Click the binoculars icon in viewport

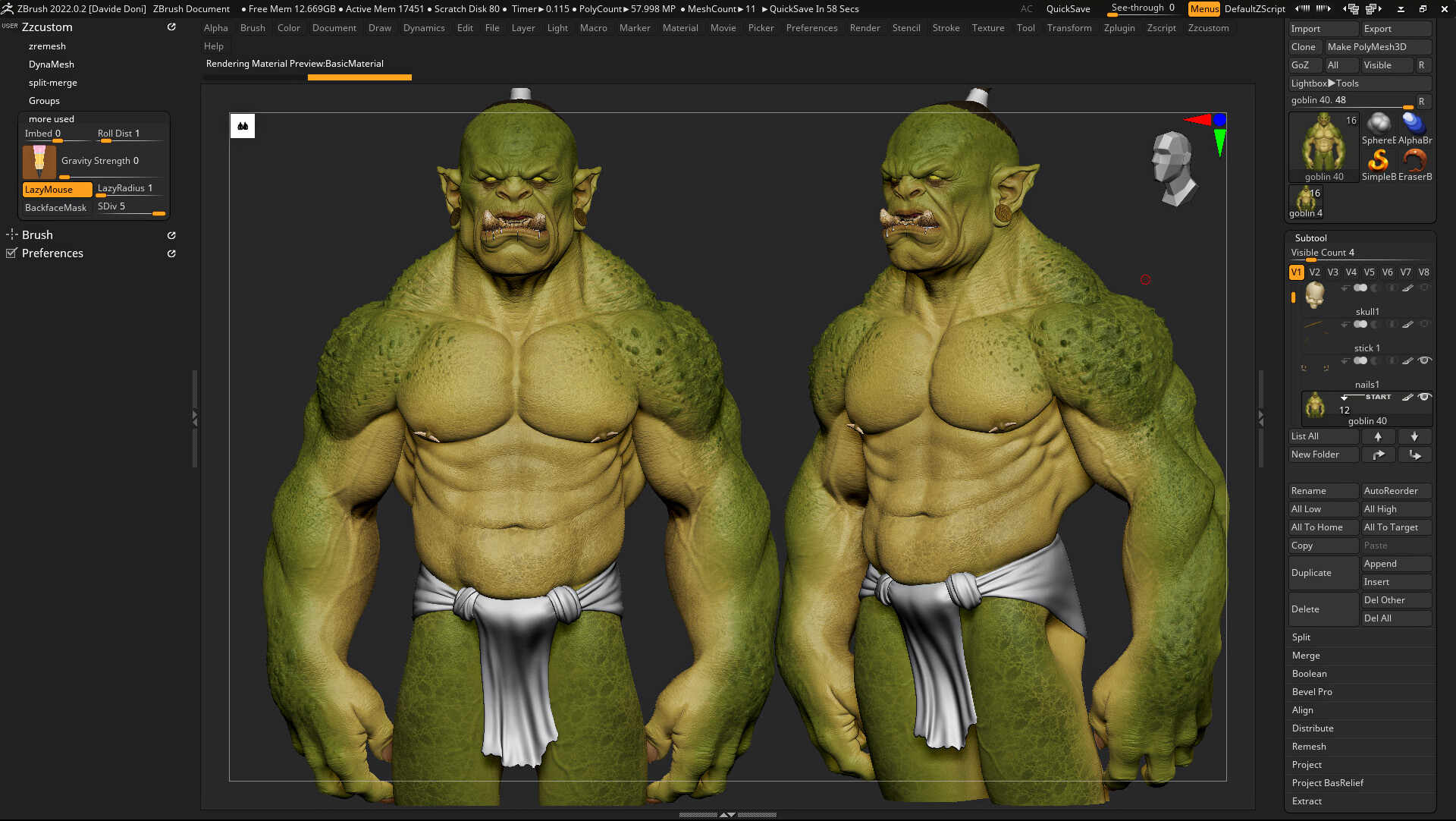(x=243, y=126)
